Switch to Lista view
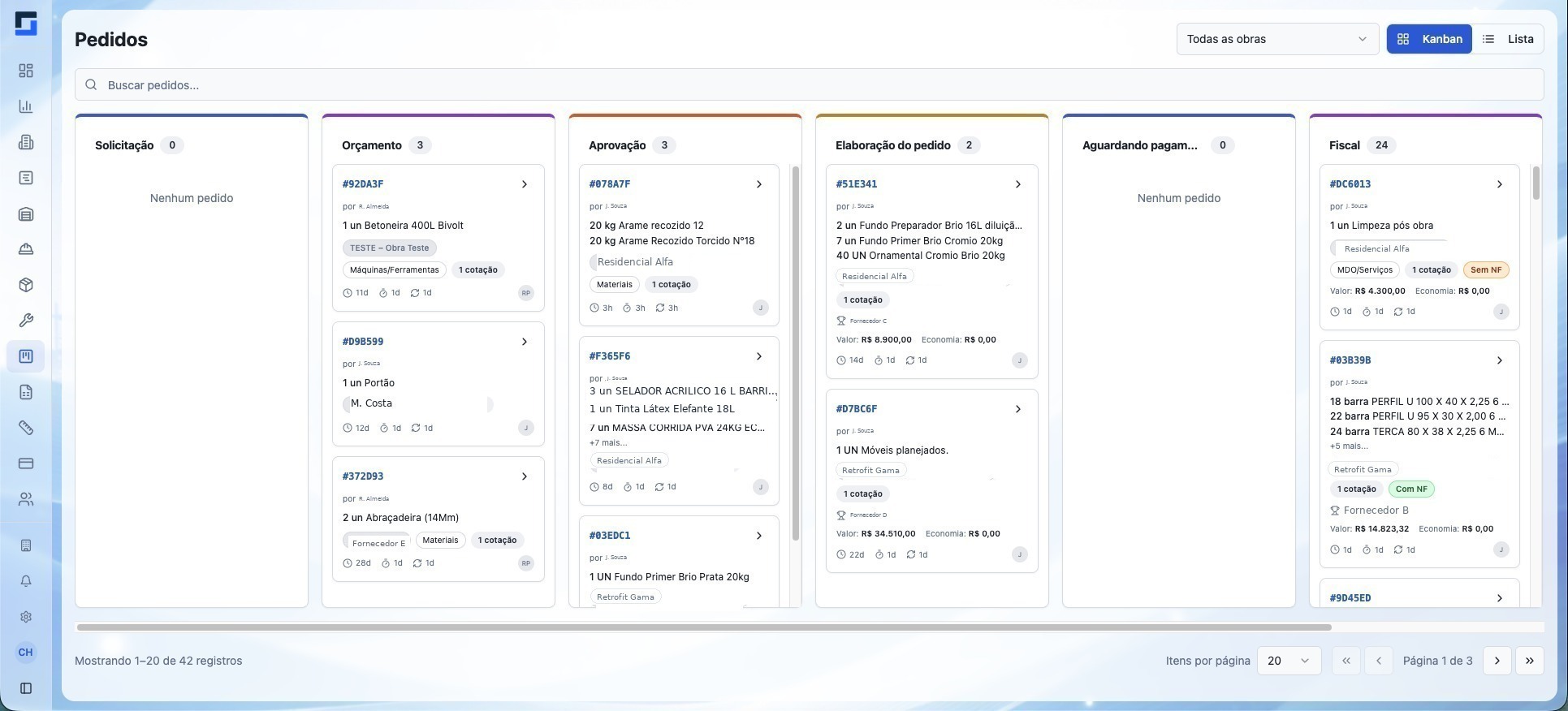Image resolution: width=1568 pixels, height=711 pixels. point(1508,39)
